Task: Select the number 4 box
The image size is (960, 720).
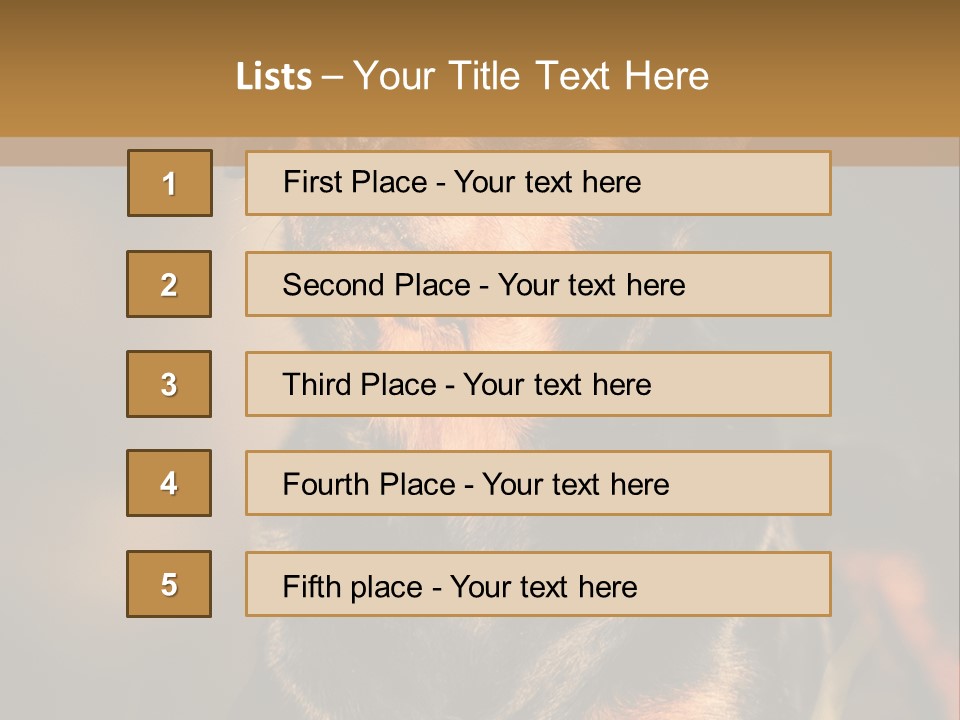Action: point(169,483)
